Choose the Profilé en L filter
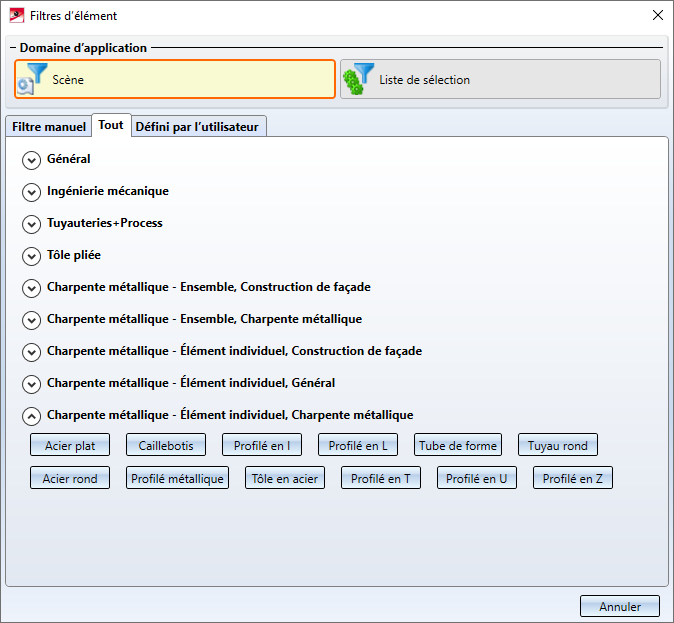This screenshot has height=623, width=674. coord(358,445)
